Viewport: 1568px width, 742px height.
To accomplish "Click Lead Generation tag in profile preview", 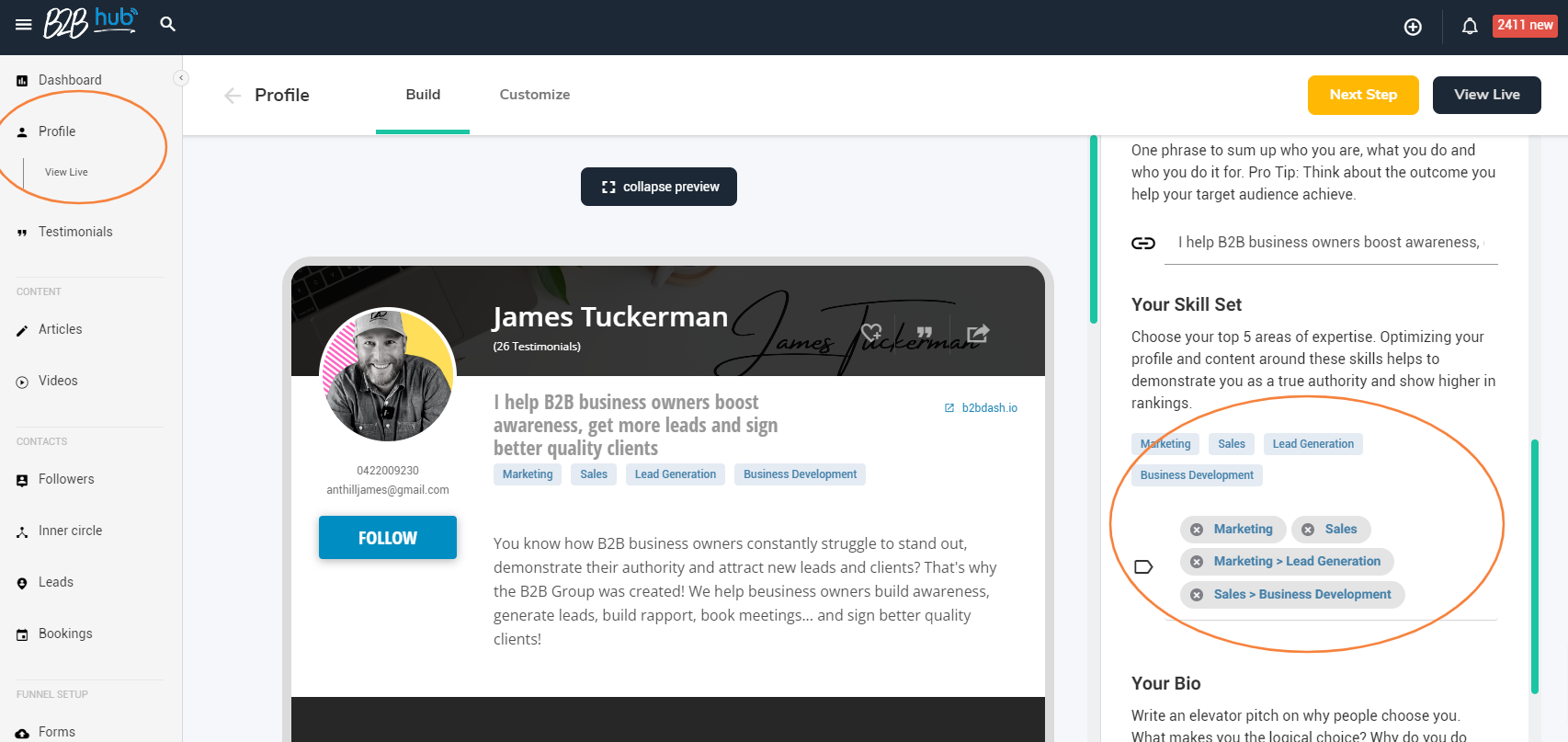I will [676, 474].
